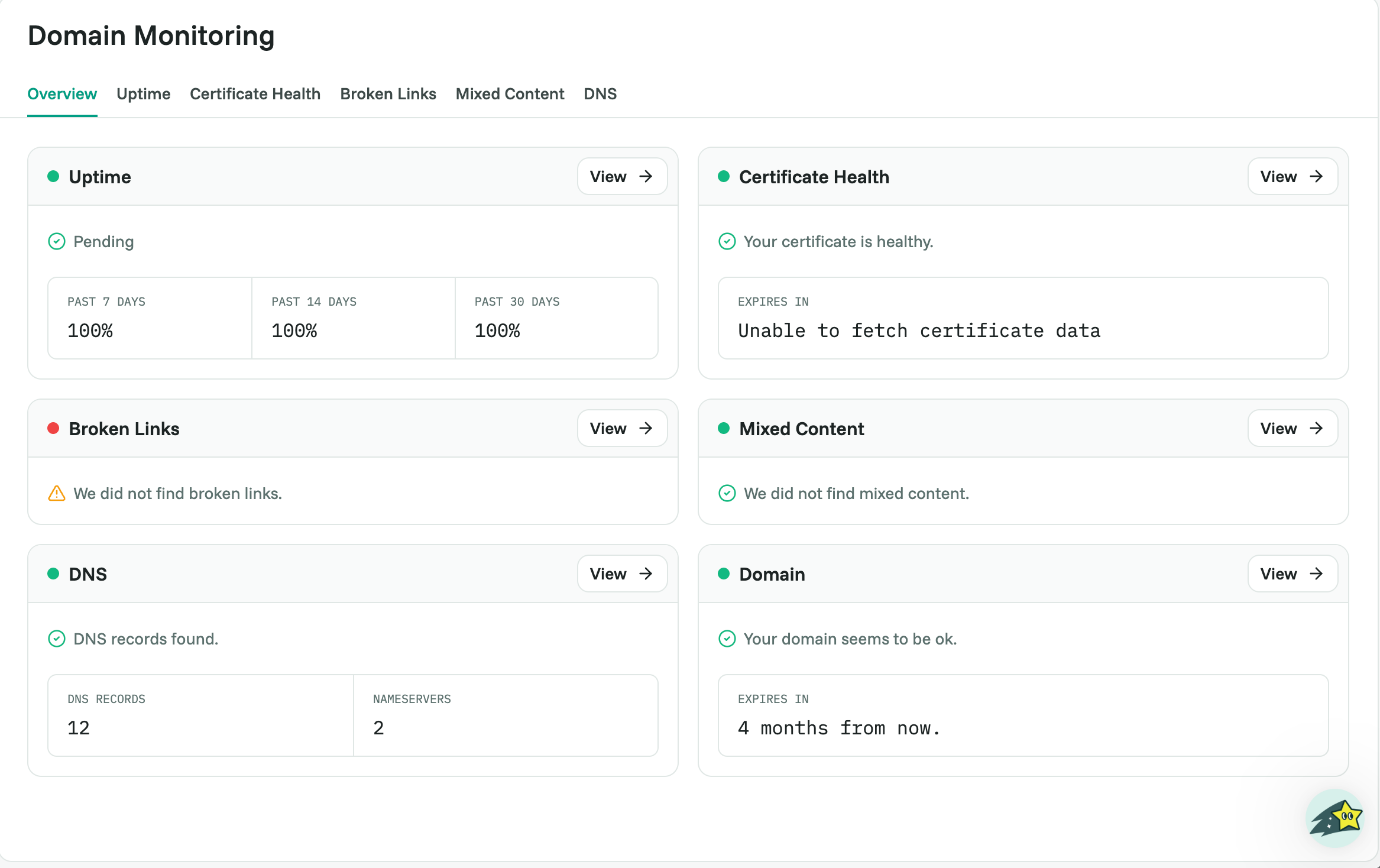This screenshot has height=868, width=1380.
Task: Select the Past 30 Days uptime cell
Action: click(556, 318)
